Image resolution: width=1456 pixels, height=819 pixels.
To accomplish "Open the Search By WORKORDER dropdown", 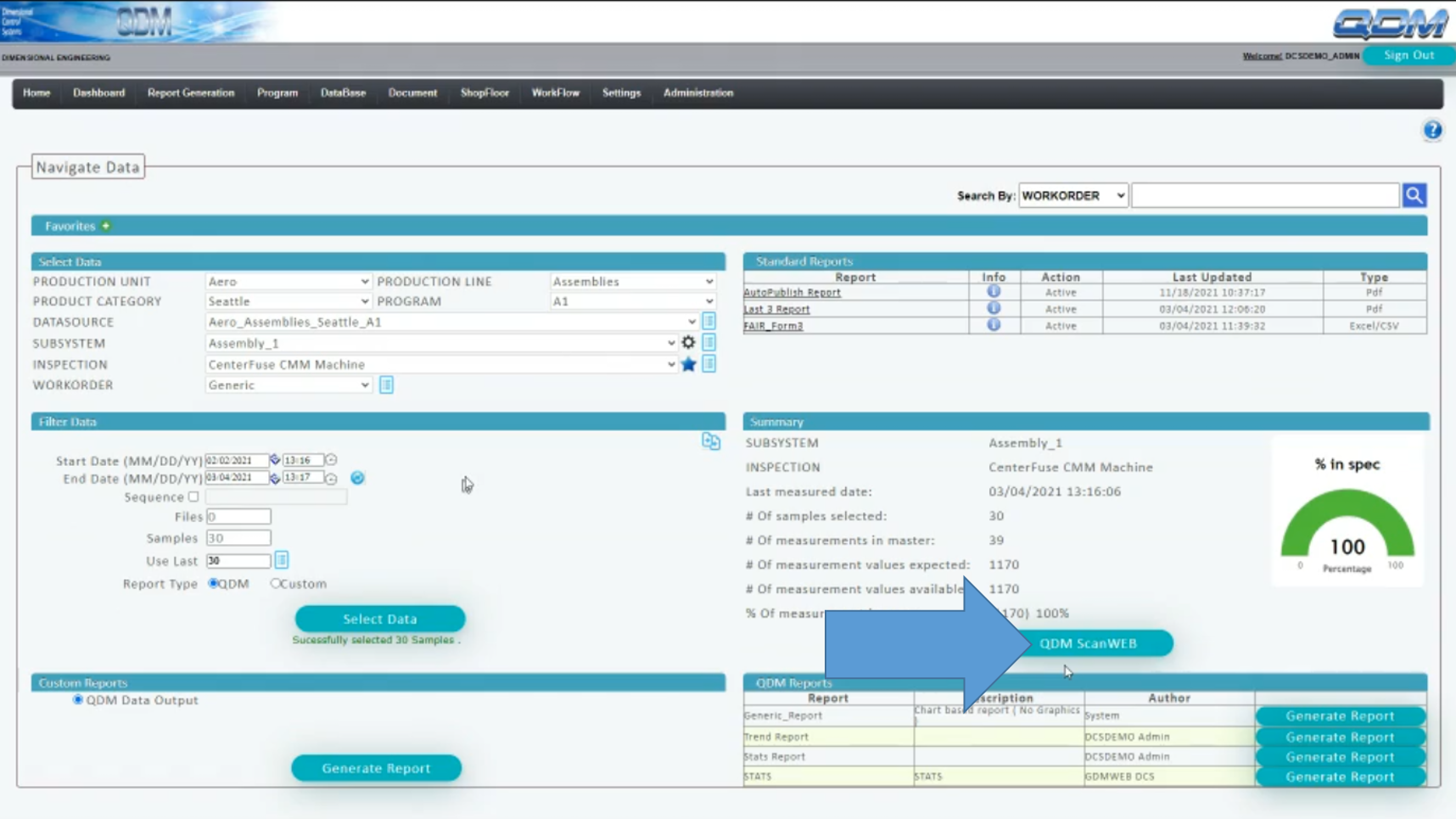I will pos(1072,195).
